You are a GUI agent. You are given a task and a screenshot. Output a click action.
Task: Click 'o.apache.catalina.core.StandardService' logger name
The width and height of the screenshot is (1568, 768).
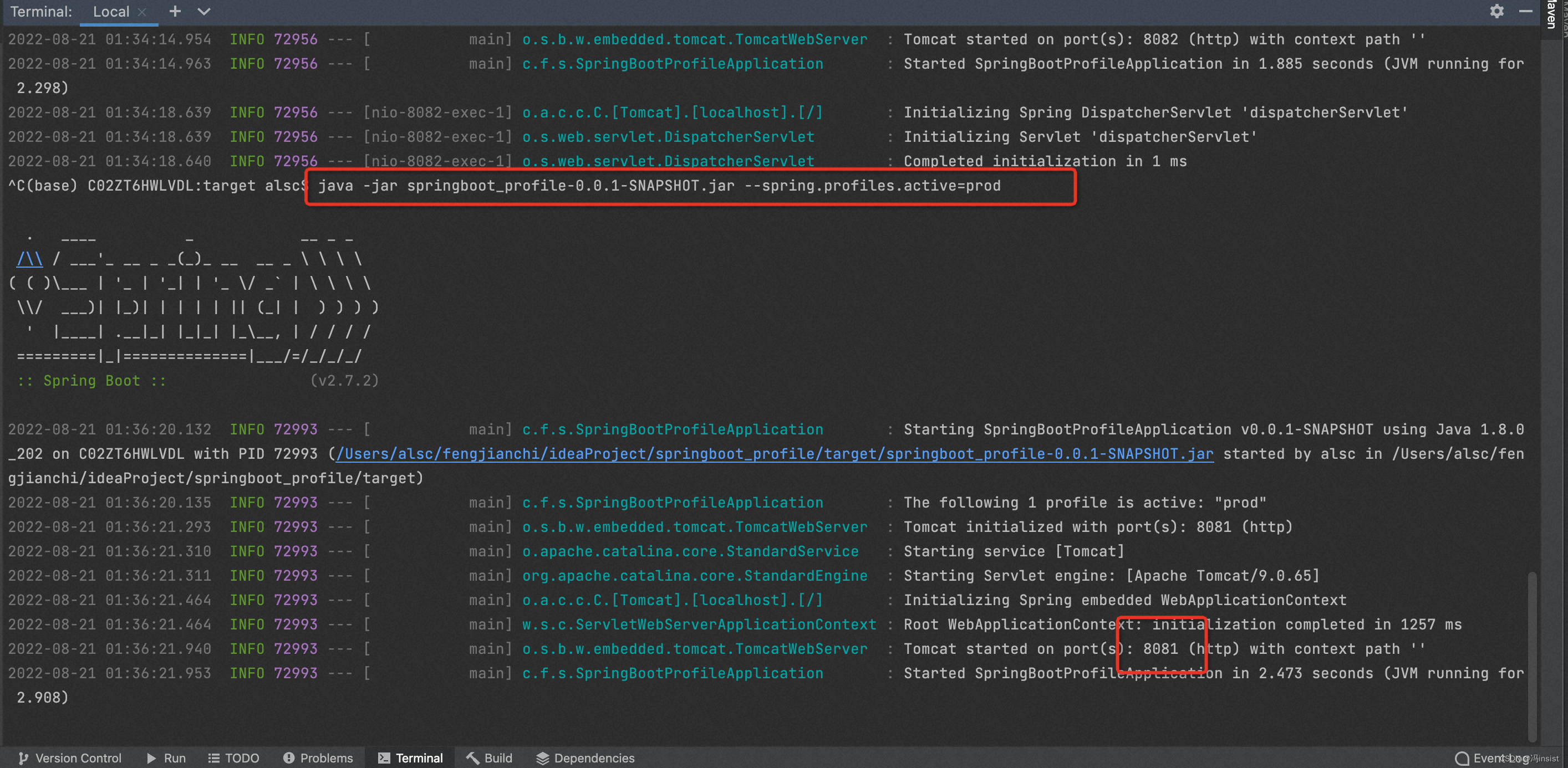click(x=690, y=551)
